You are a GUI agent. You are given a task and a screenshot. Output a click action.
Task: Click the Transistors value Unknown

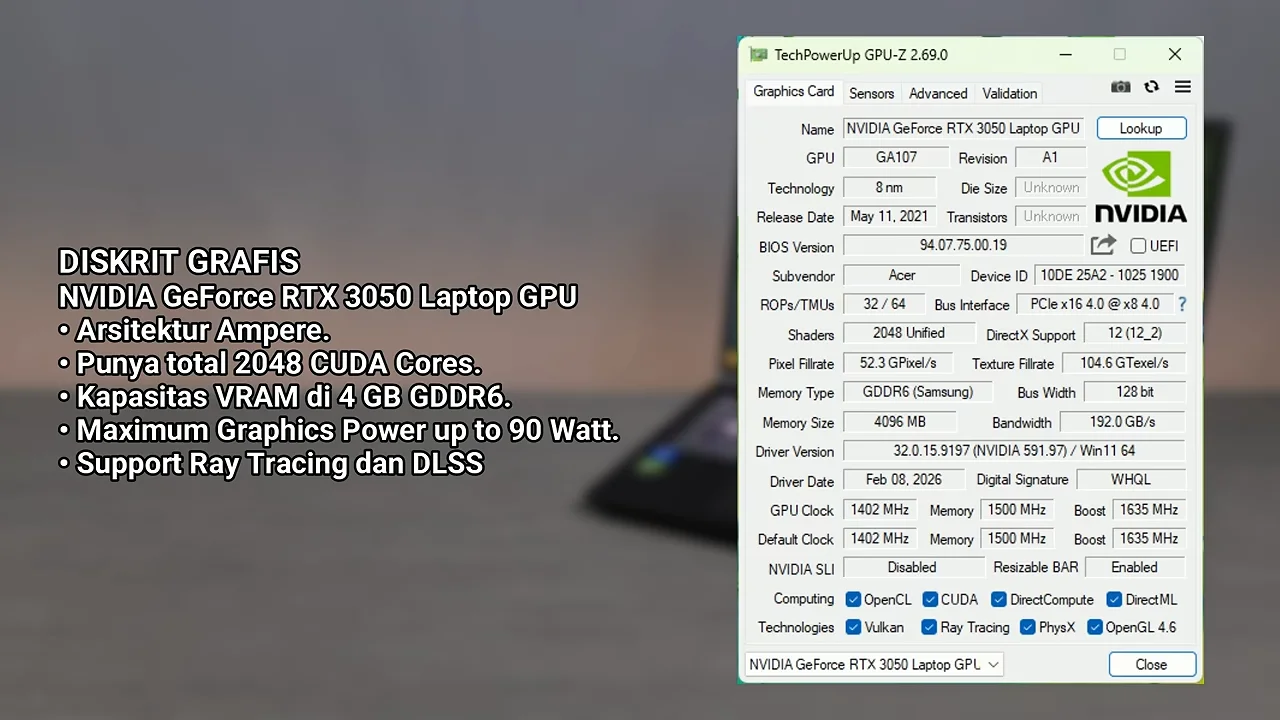[1051, 216]
